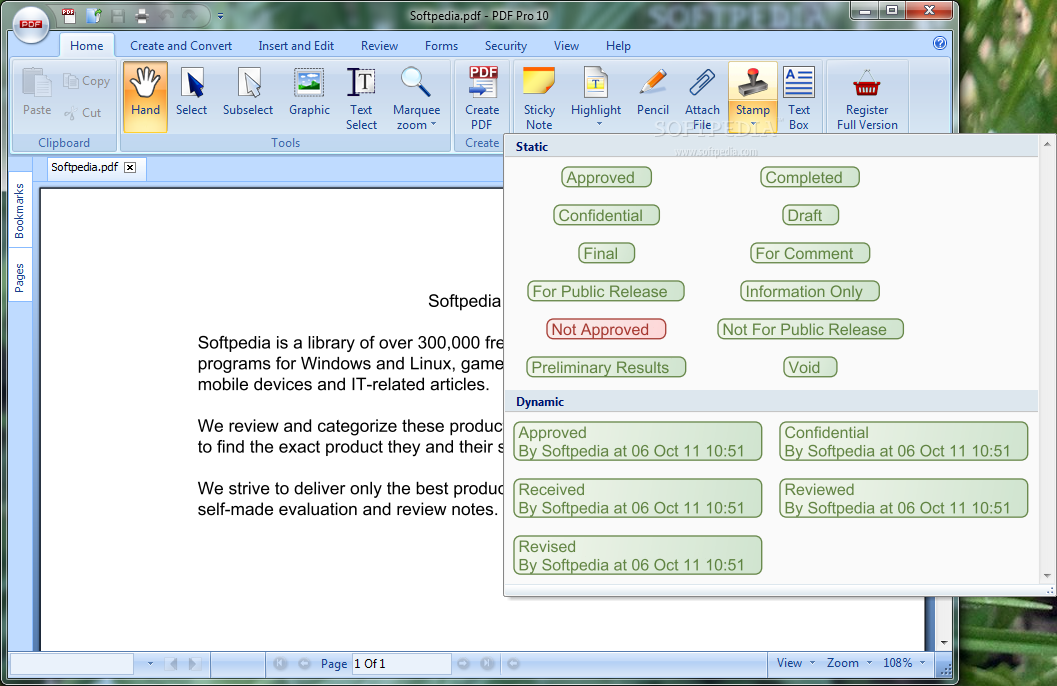1057x686 pixels.
Task: Switch to the Home ribbon tab
Action: pyautogui.click(x=86, y=46)
